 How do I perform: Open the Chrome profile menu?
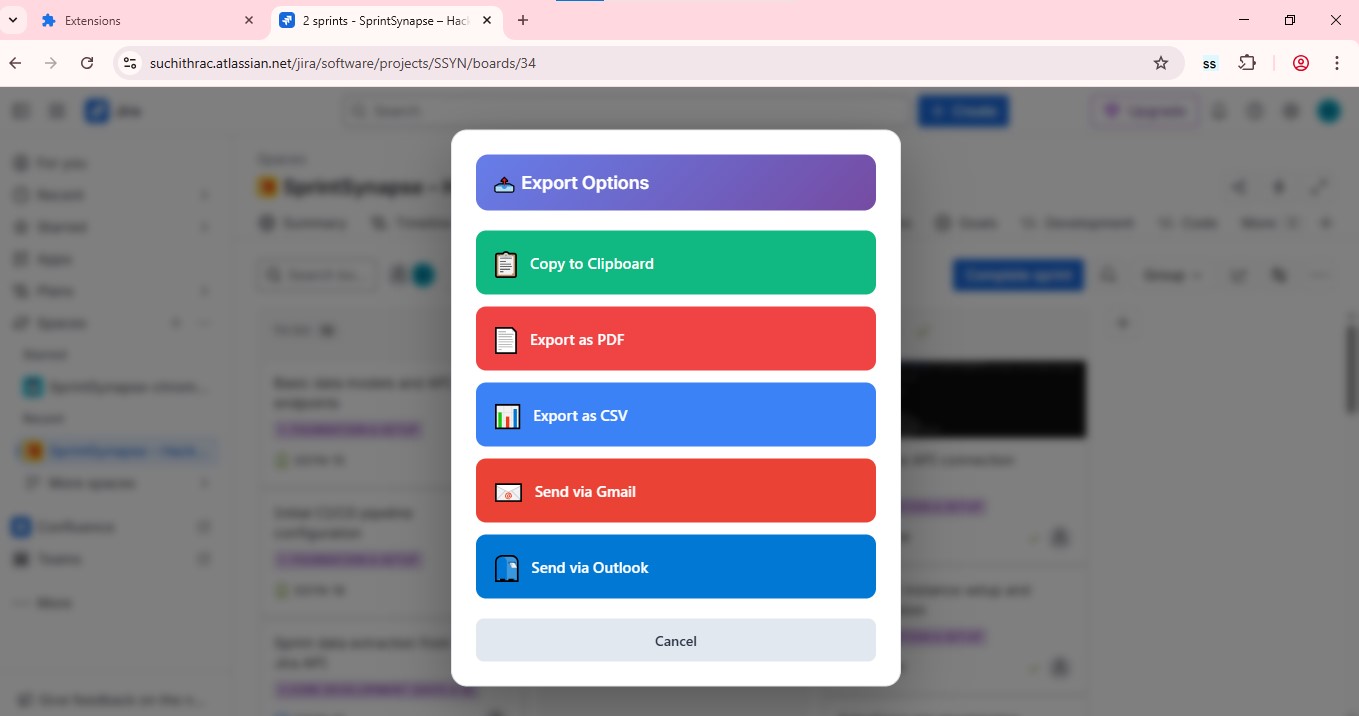coord(1301,63)
